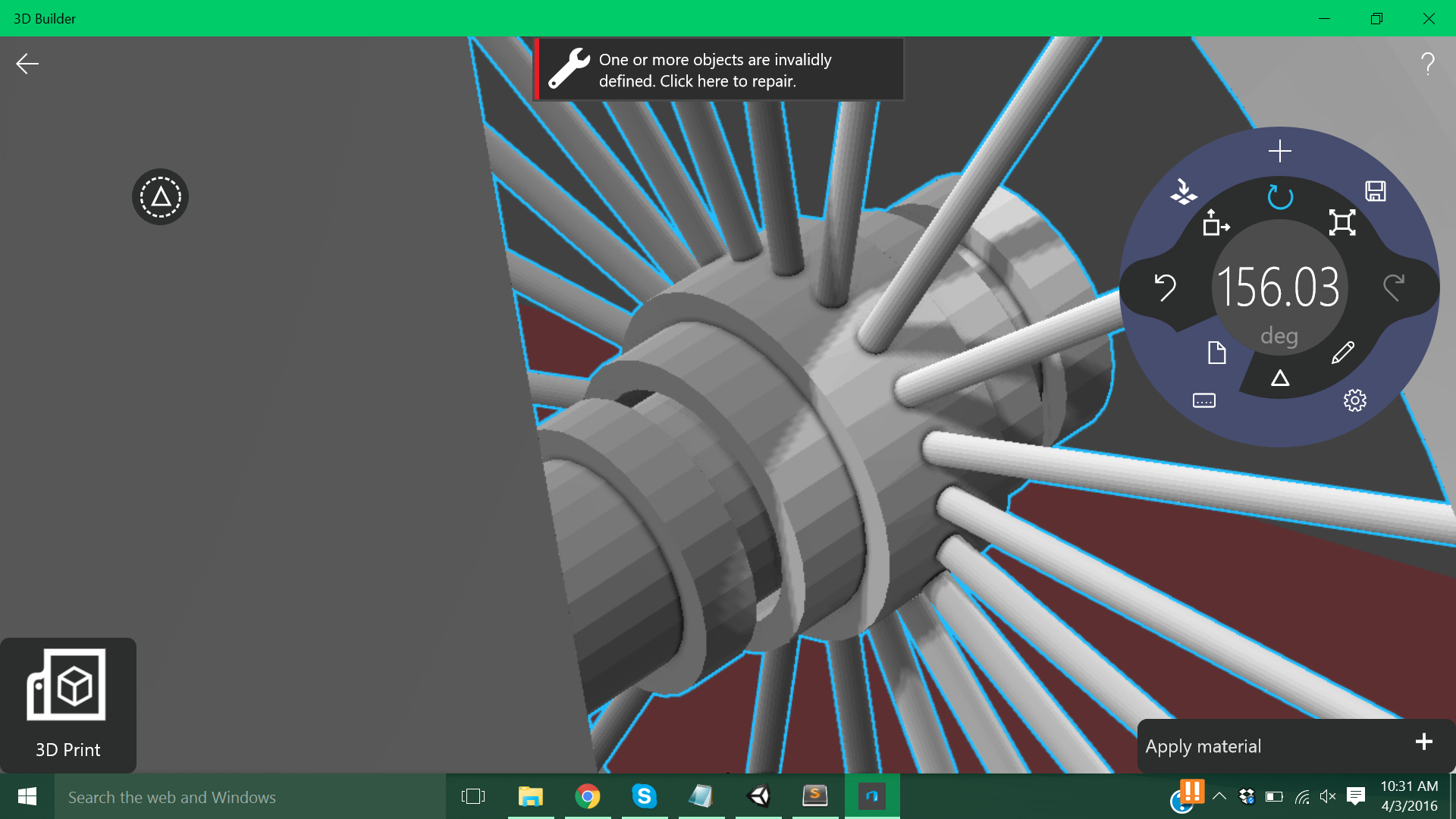This screenshot has height=819, width=1456.
Task: Click the Save floppy disk icon
Action: 1375,191
